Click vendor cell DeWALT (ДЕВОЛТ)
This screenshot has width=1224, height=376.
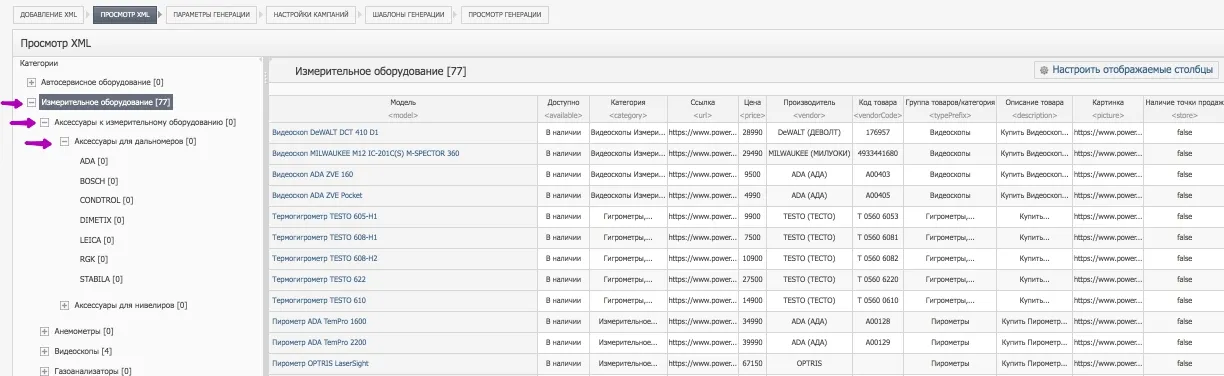click(x=809, y=132)
